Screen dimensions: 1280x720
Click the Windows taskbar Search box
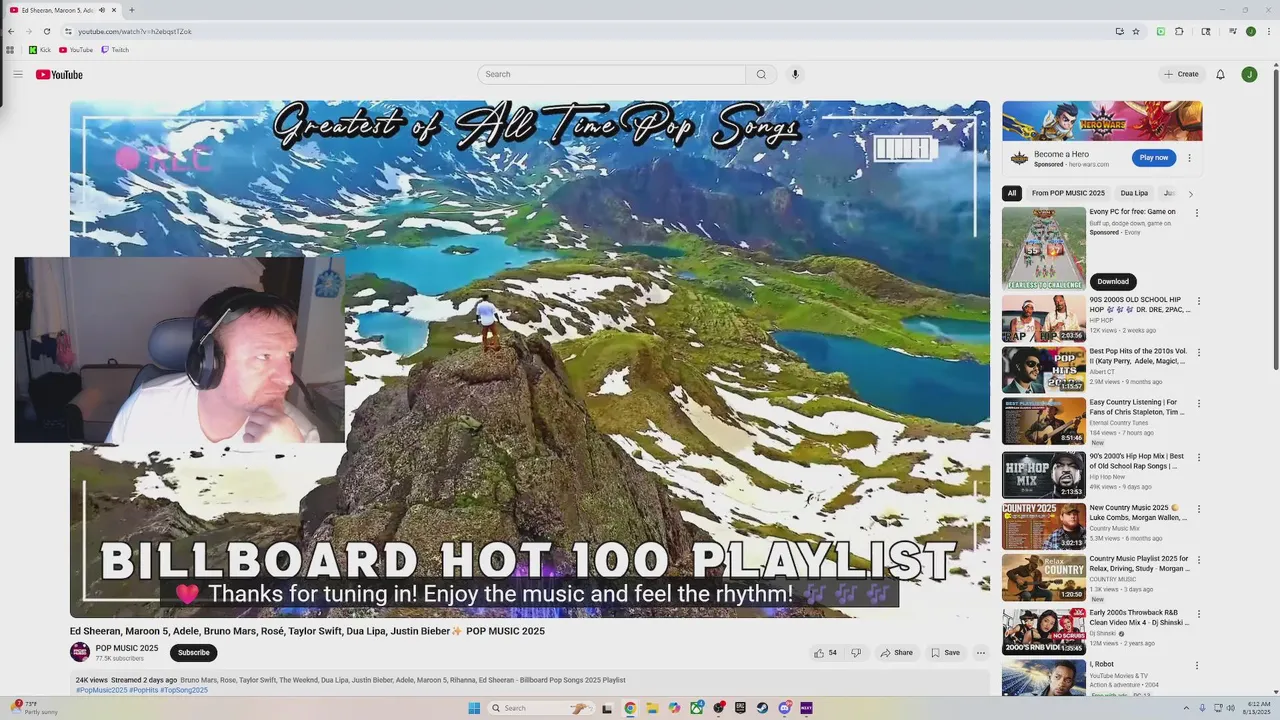click(x=541, y=708)
